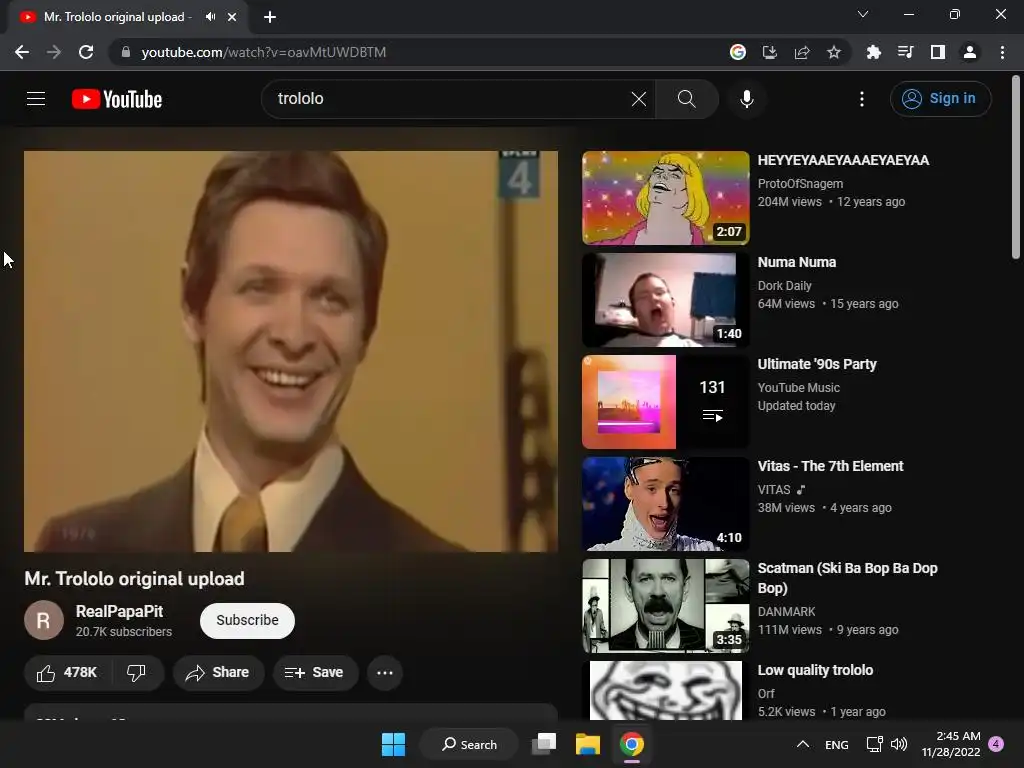This screenshot has height=768, width=1024.
Task: Open the Ultimate '90s Party playlist thumbnail
Action: [665, 402]
